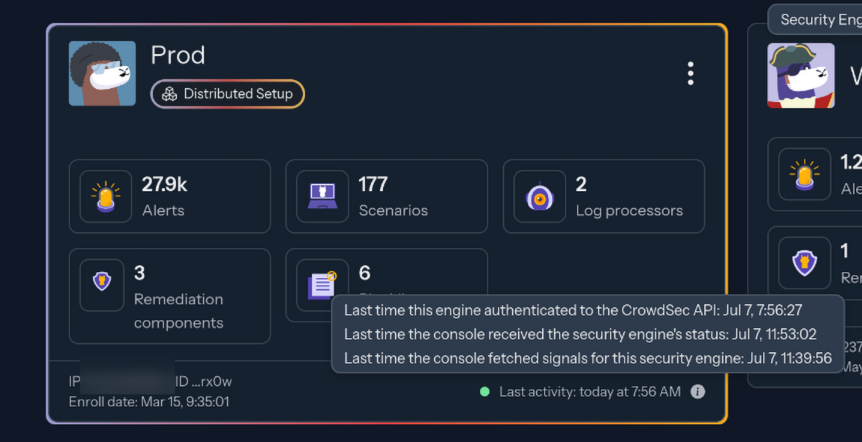
Task: Click the alerts siren icon in Prod
Action: 105,196
